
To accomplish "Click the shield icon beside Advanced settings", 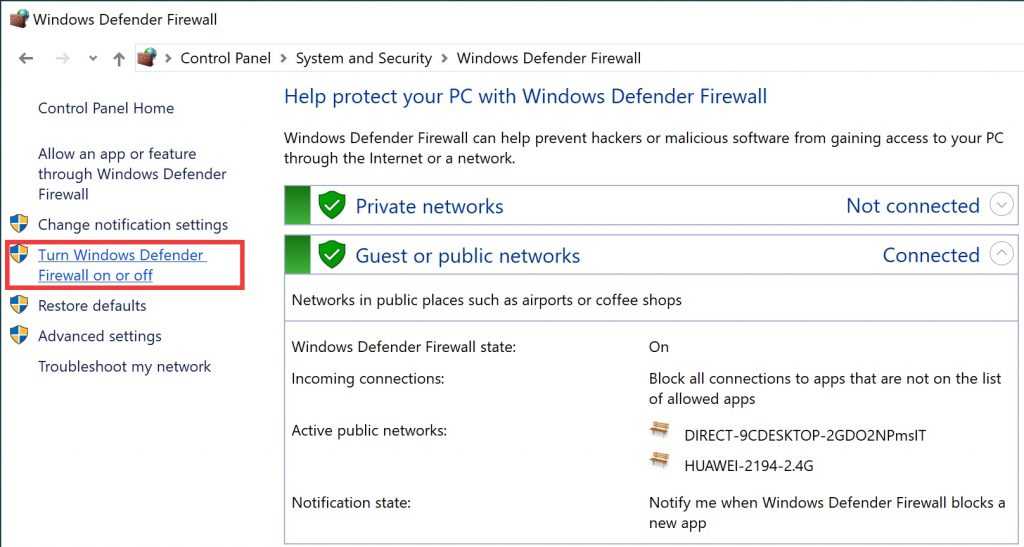I will coord(19,335).
